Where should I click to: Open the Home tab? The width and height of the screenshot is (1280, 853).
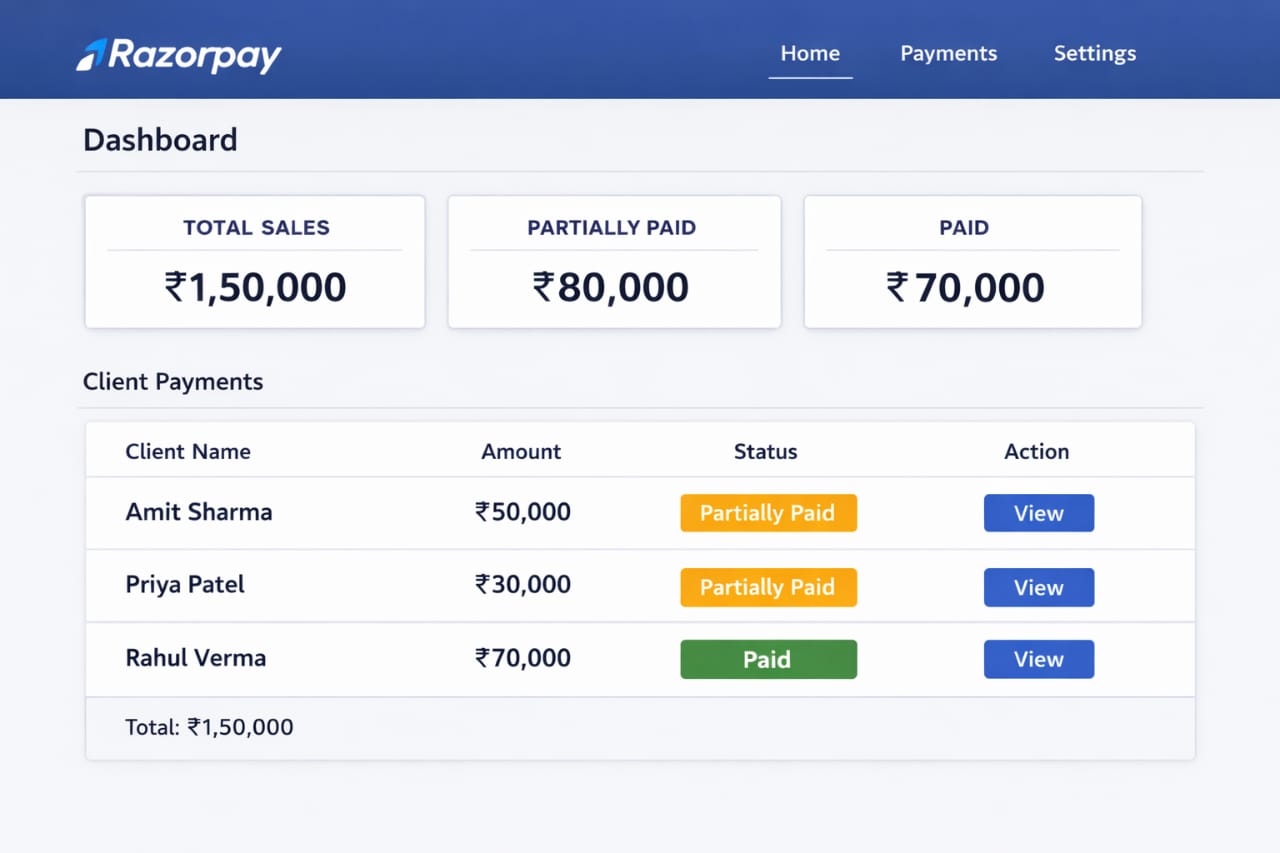810,54
